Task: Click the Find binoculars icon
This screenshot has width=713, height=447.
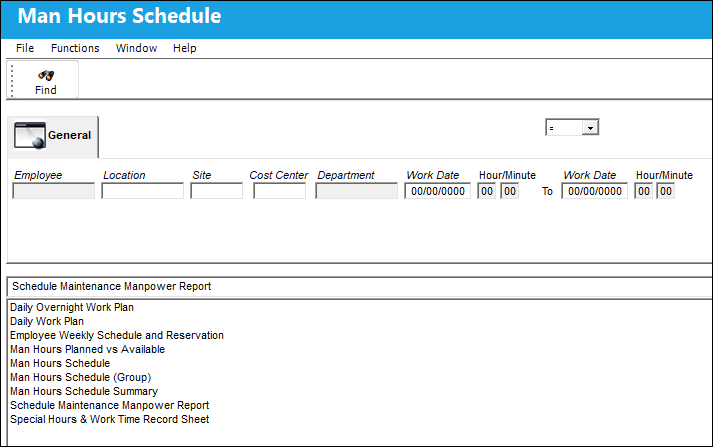Action: 46,75
